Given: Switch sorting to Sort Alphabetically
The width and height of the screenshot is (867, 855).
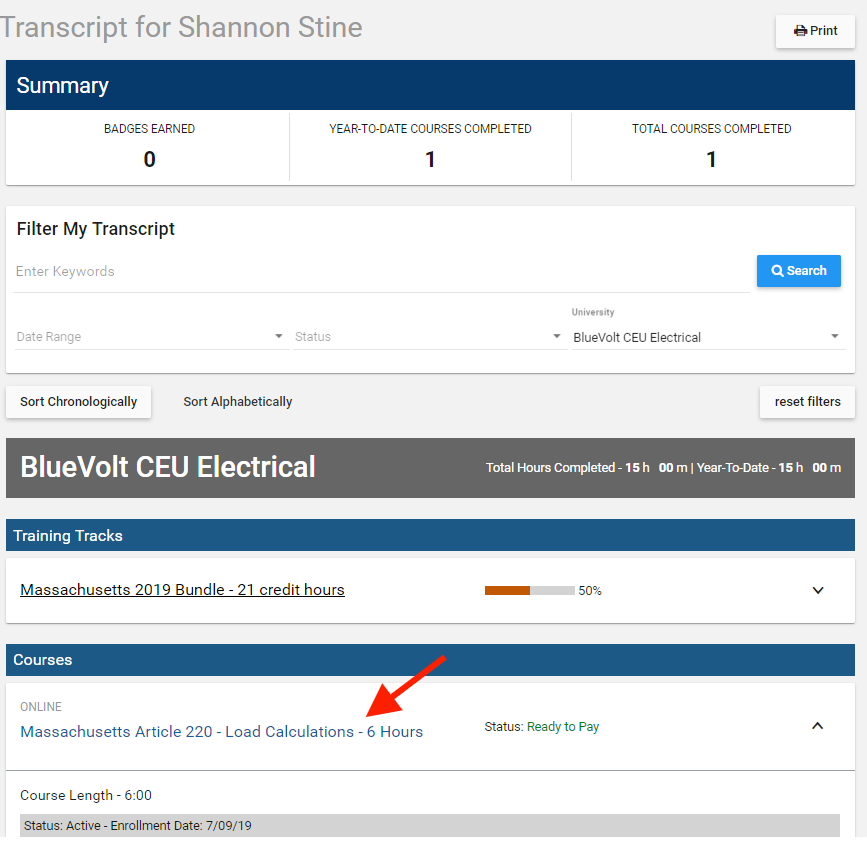Looking at the screenshot, I should click(237, 401).
